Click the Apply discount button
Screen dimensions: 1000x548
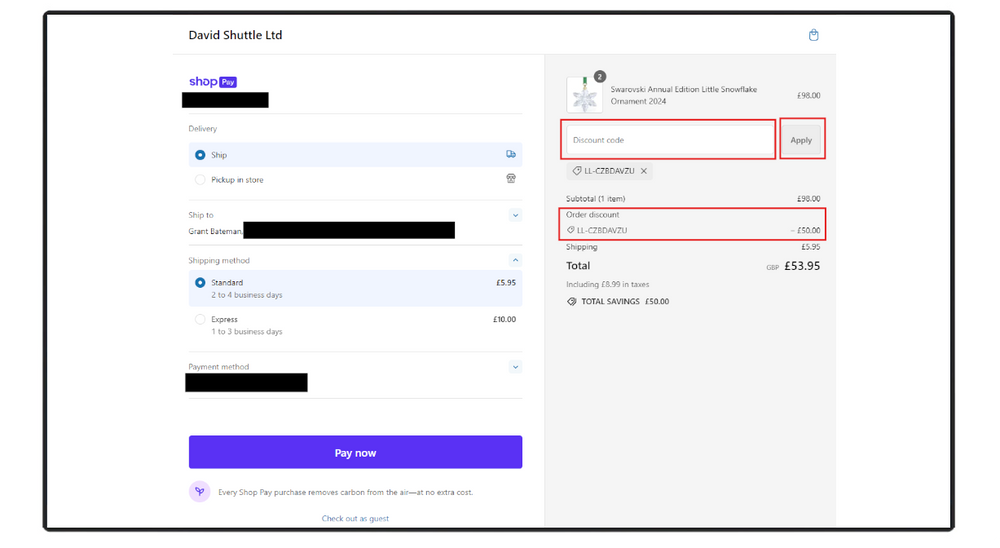pos(801,140)
